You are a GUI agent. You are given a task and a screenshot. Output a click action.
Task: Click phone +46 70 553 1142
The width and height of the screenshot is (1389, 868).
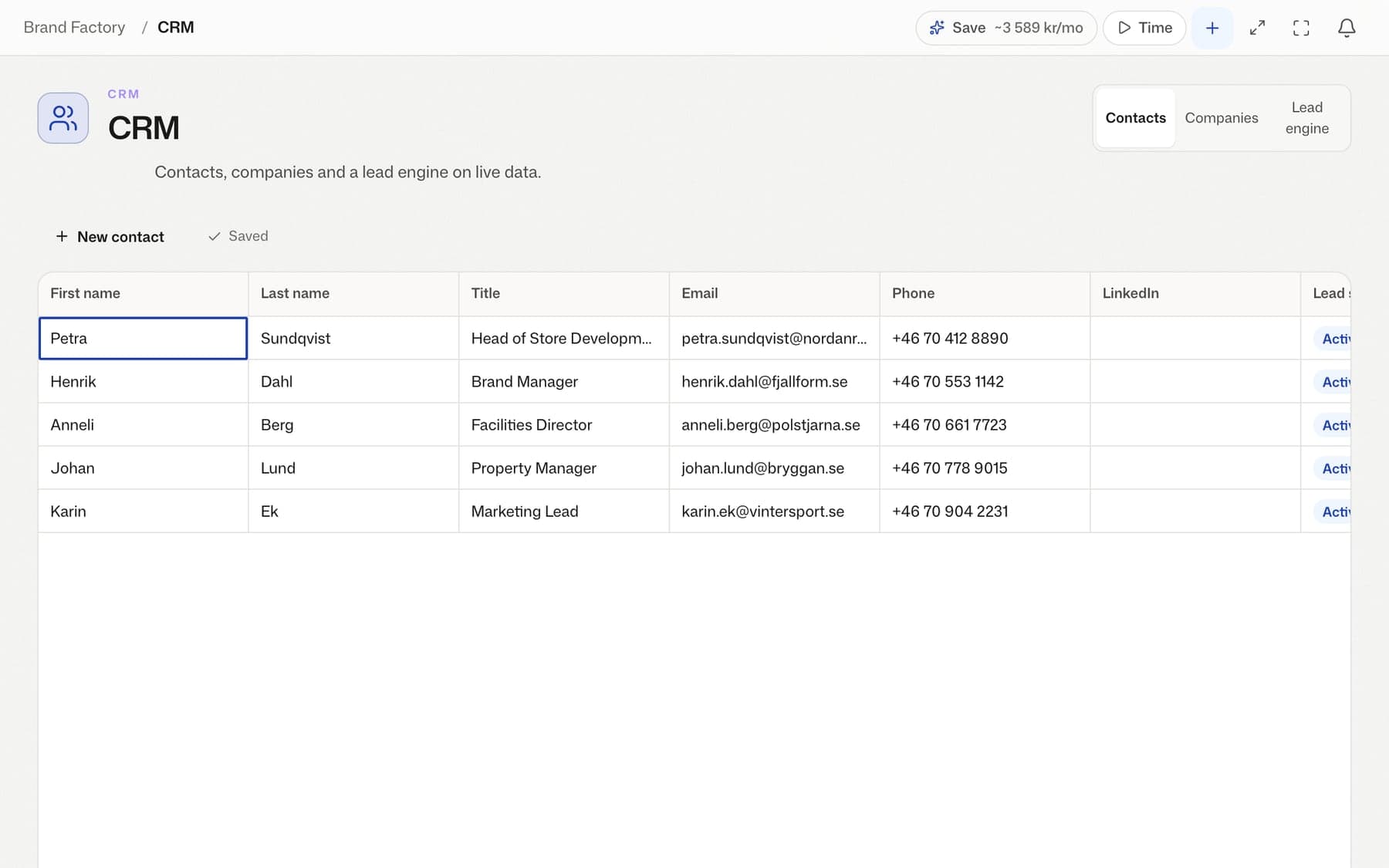[985, 381]
